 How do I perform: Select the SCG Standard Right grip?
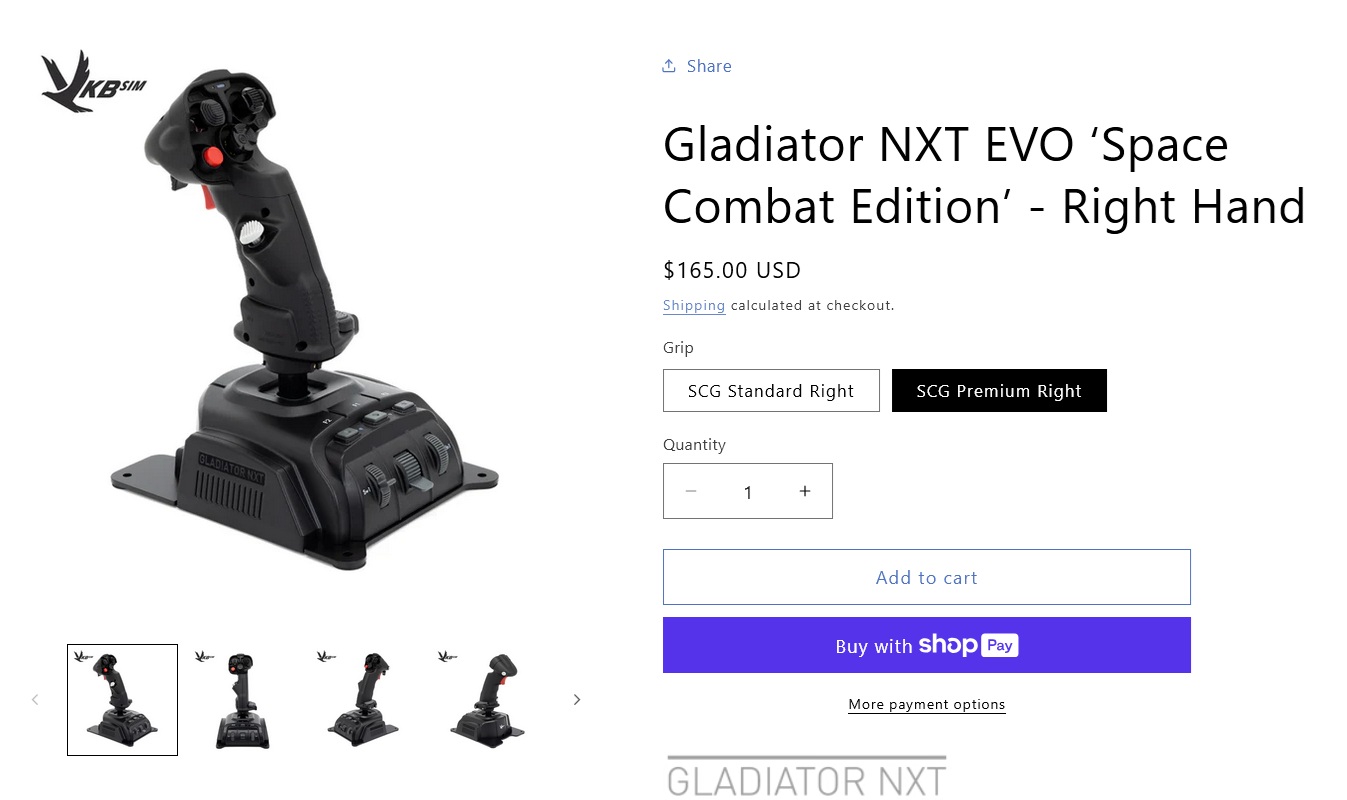click(x=771, y=391)
